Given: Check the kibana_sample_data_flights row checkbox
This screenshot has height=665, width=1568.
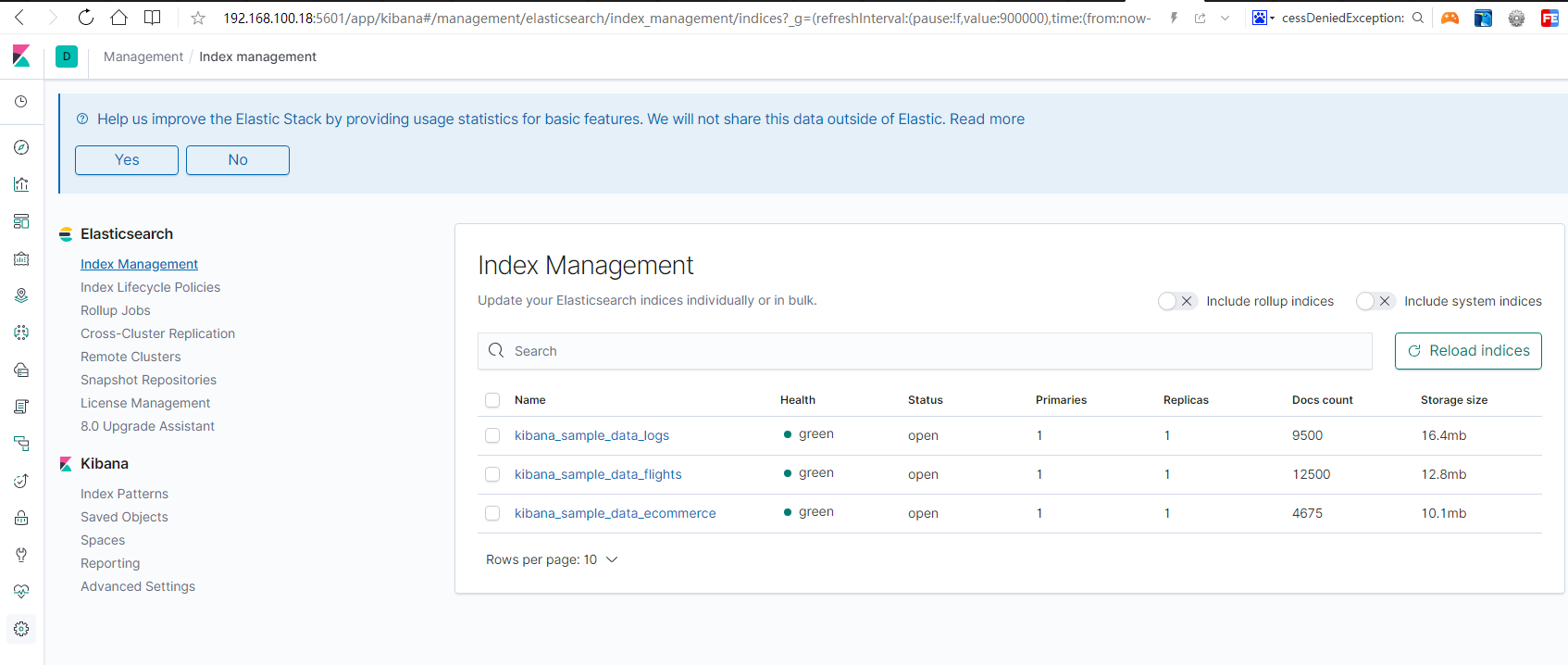Looking at the screenshot, I should click(492, 474).
